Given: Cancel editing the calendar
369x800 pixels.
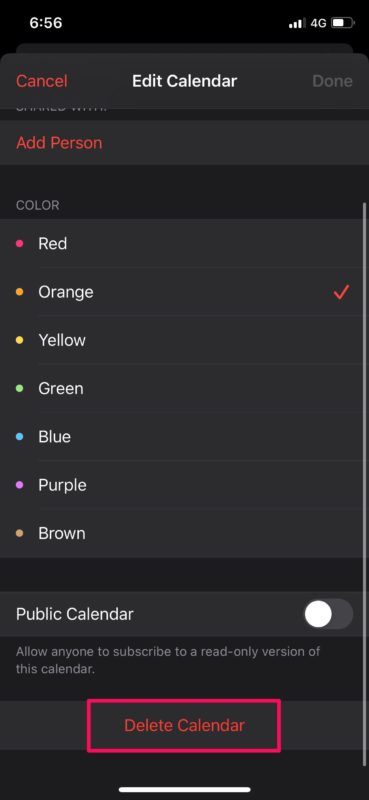Looking at the screenshot, I should point(41,81).
